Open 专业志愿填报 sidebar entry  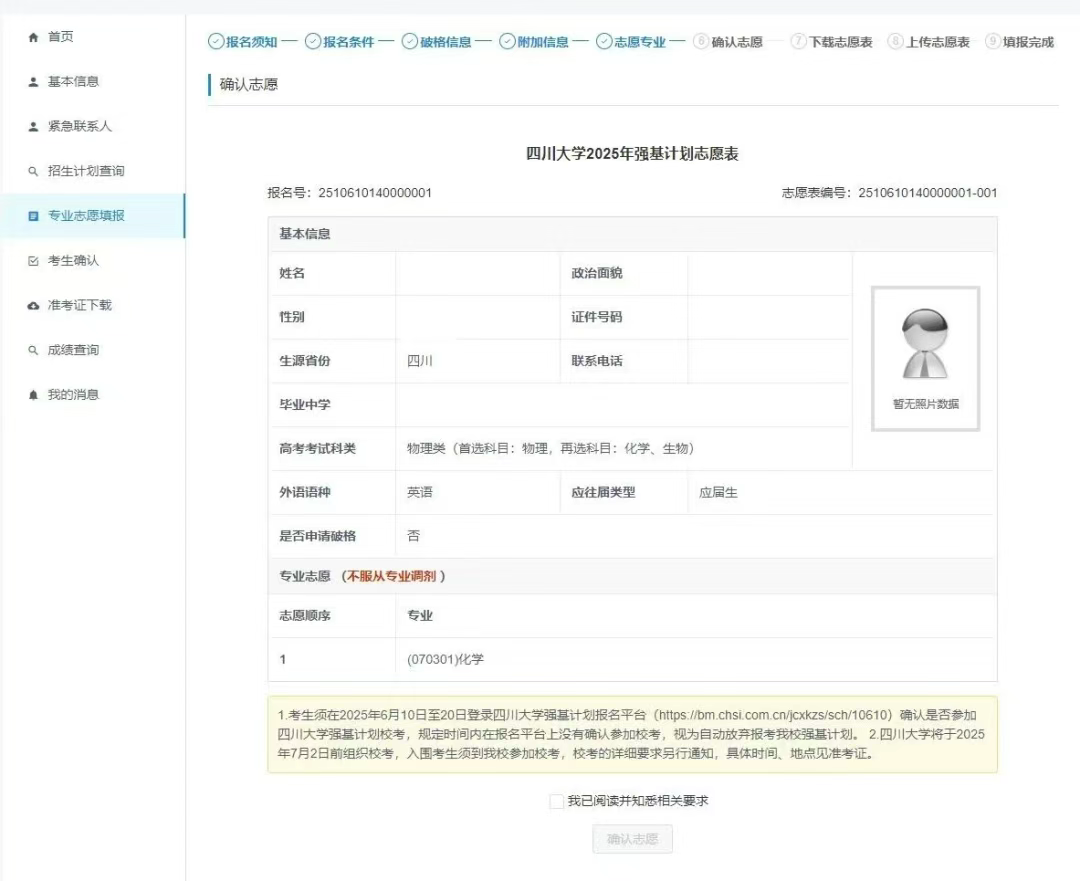93,216
